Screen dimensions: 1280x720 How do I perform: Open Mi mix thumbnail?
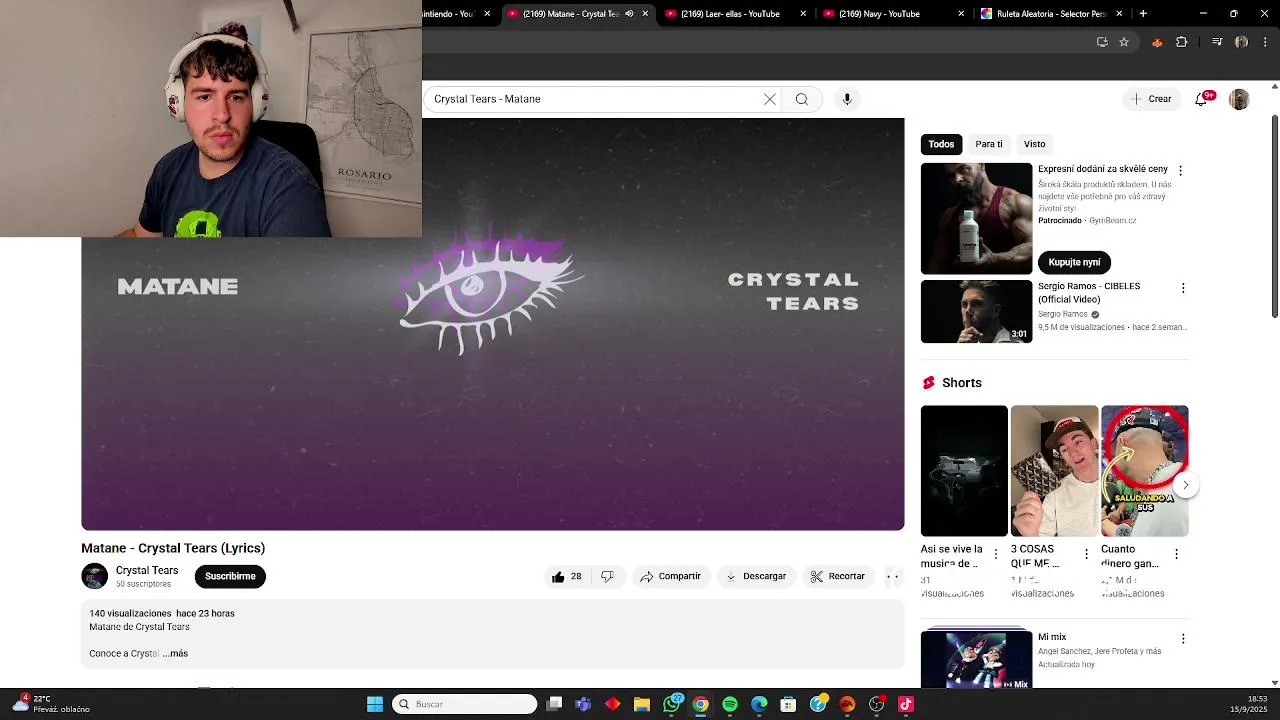(x=976, y=659)
